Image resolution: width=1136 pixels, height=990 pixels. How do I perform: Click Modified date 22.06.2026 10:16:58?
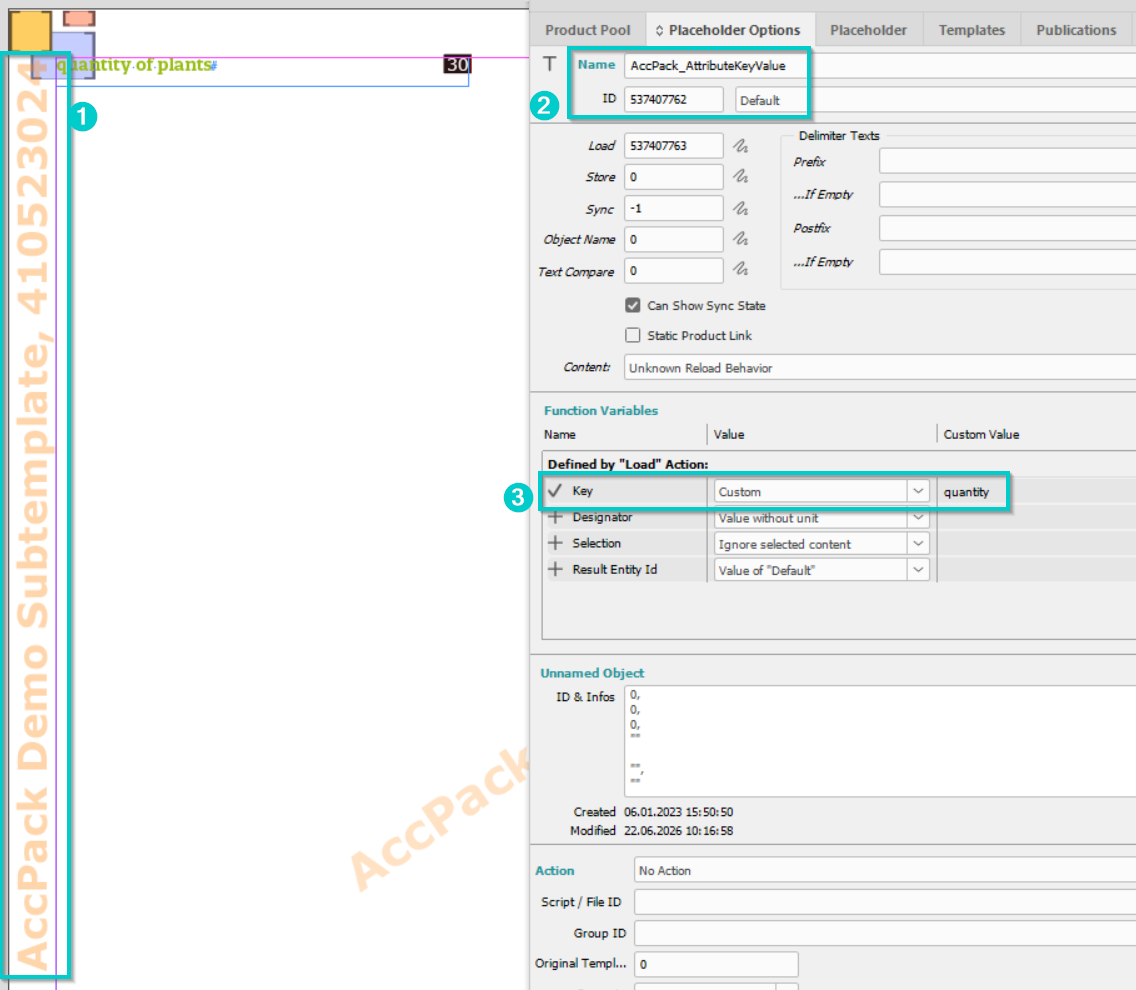click(x=678, y=831)
